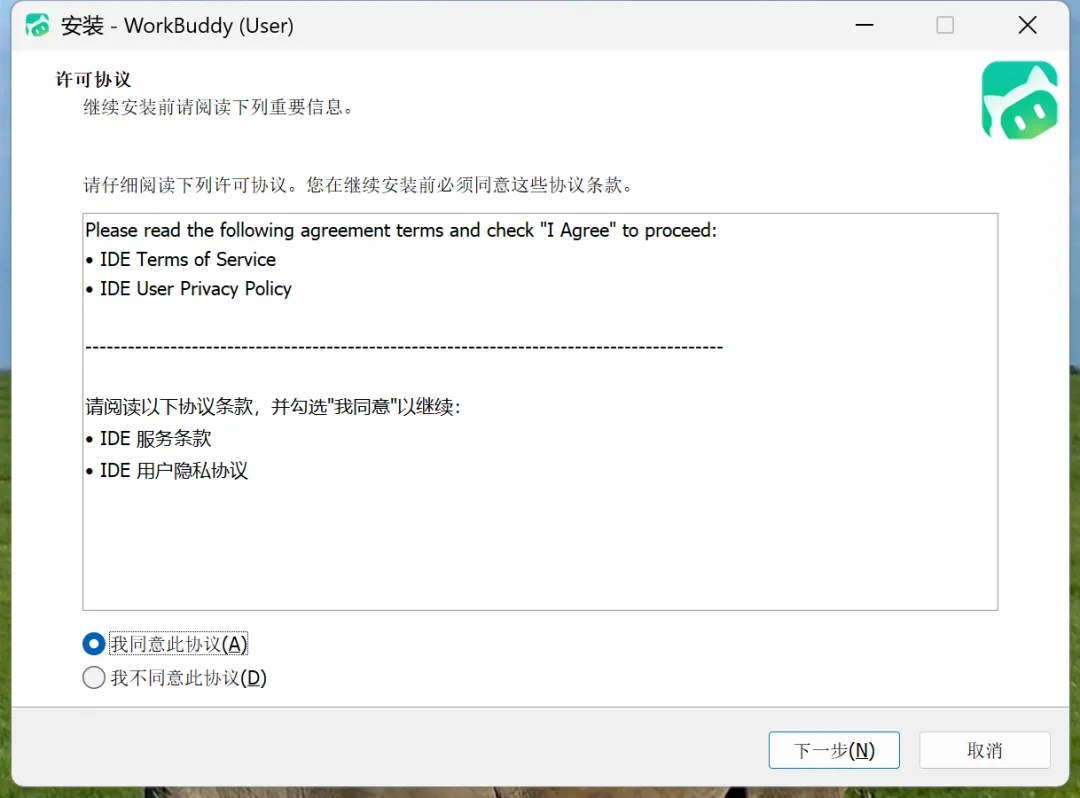The height and width of the screenshot is (798, 1080).
Task: Click the 许可协议 page heading
Action: click(x=93, y=79)
